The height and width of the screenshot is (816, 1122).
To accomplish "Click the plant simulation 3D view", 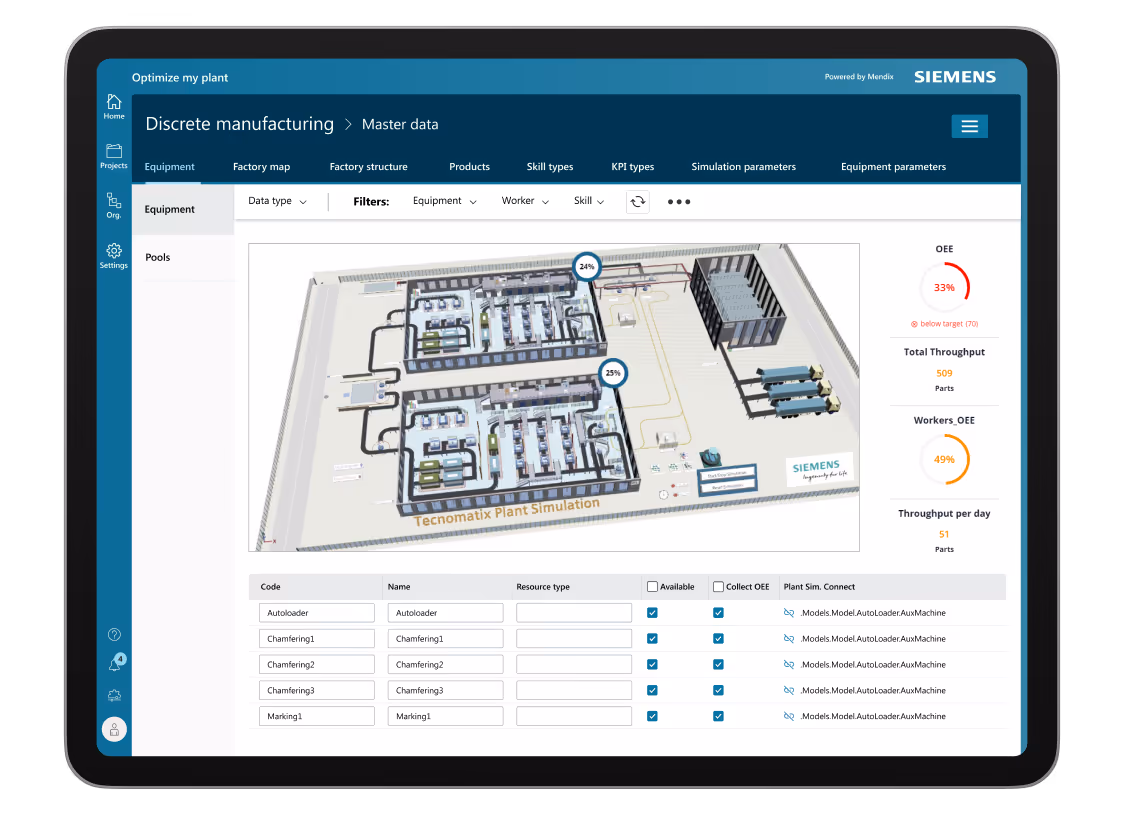I will [554, 397].
